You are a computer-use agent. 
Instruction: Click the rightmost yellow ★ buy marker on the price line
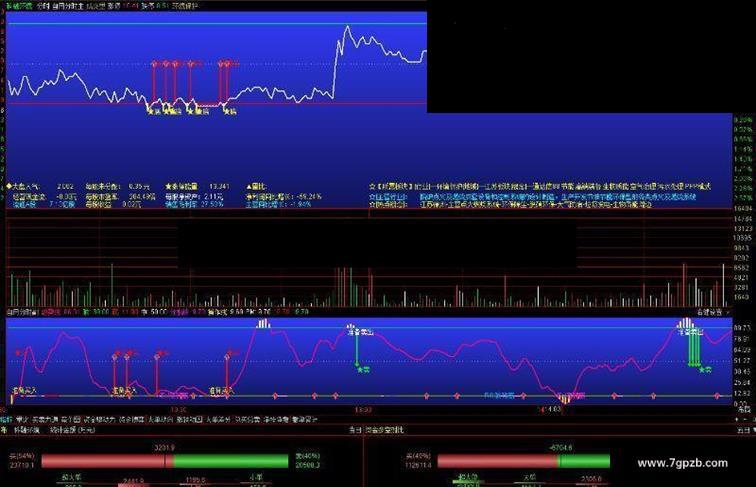(x=230, y=111)
